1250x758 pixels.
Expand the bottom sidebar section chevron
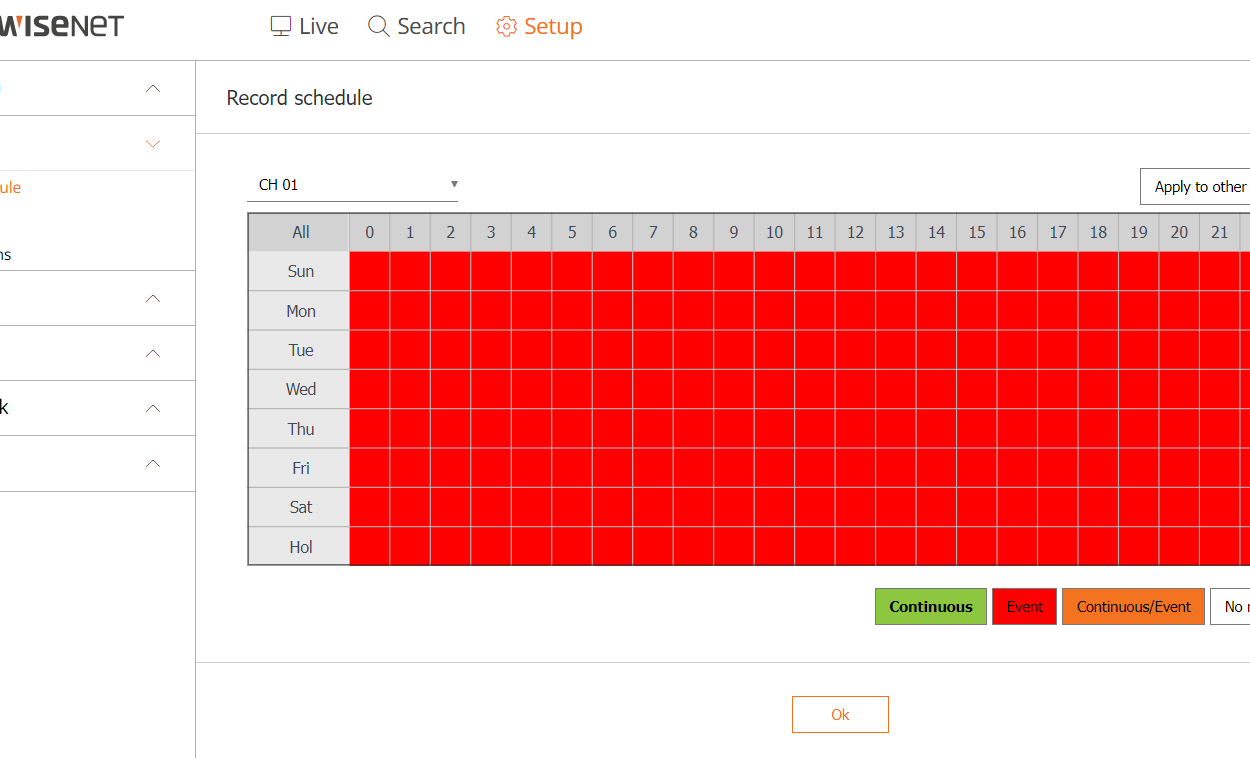[153, 464]
